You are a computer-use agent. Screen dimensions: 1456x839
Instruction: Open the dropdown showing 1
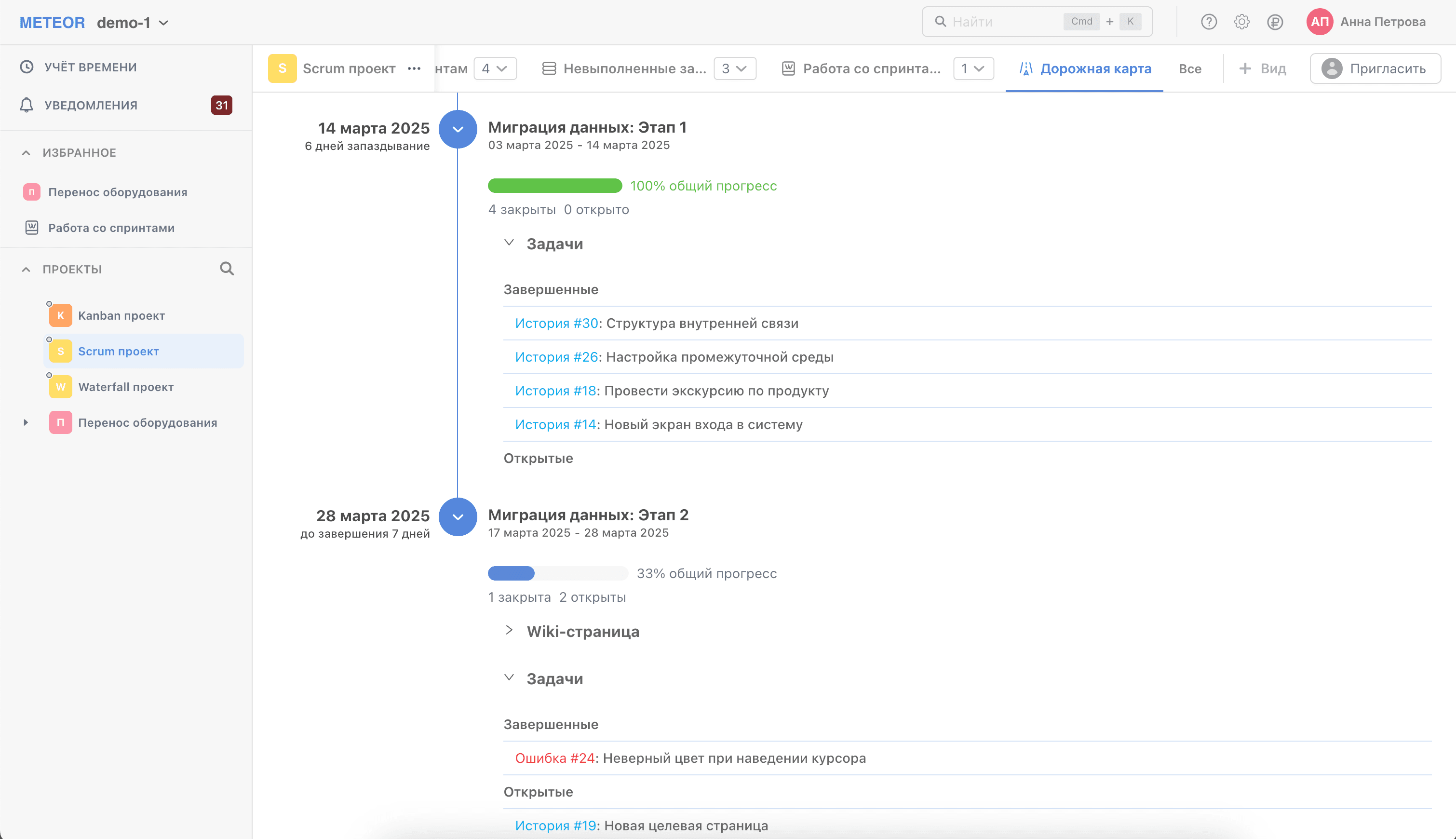coord(973,68)
